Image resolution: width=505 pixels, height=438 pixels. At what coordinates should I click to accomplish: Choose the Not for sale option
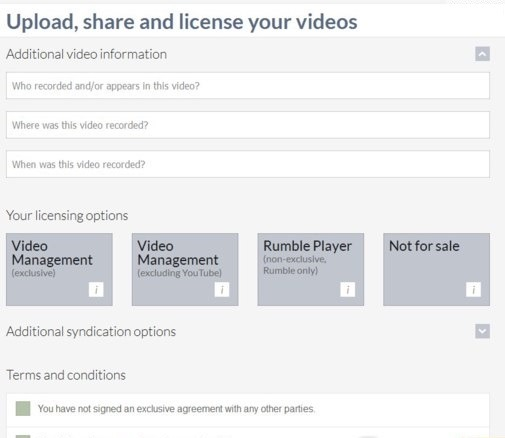pyautogui.click(x=437, y=269)
